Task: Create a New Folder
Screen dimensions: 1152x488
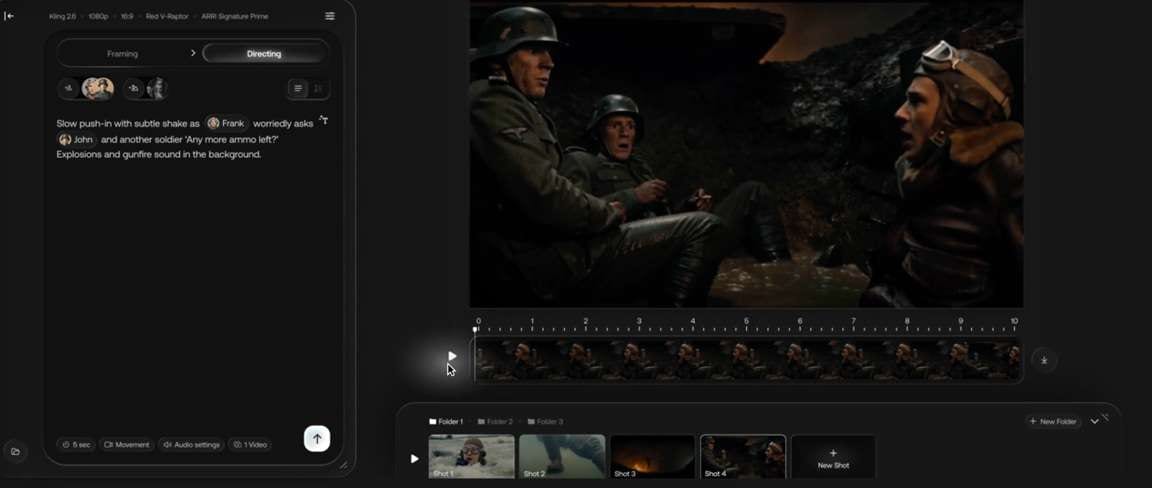Action: 1053,421
